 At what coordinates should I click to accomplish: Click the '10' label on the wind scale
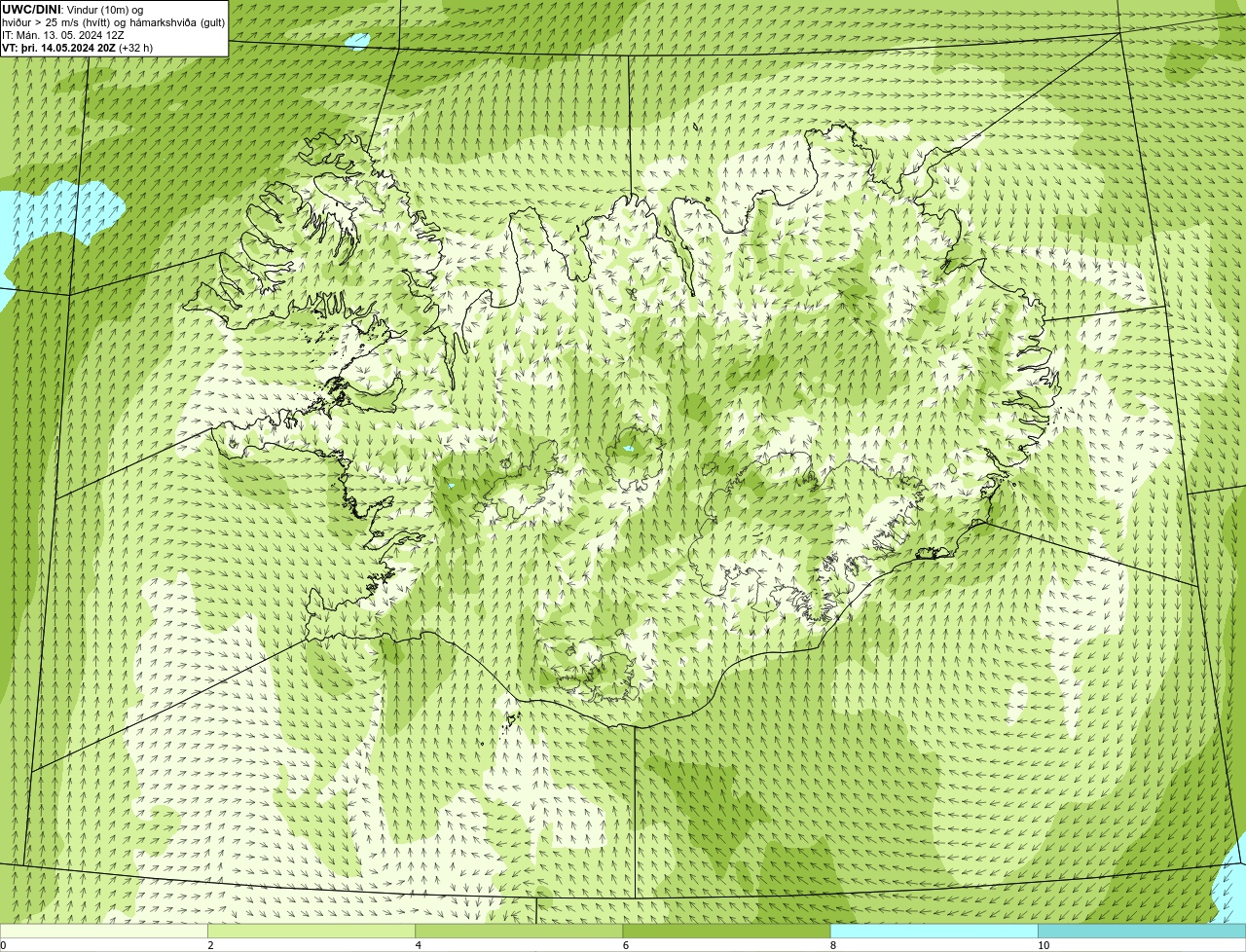click(1044, 945)
